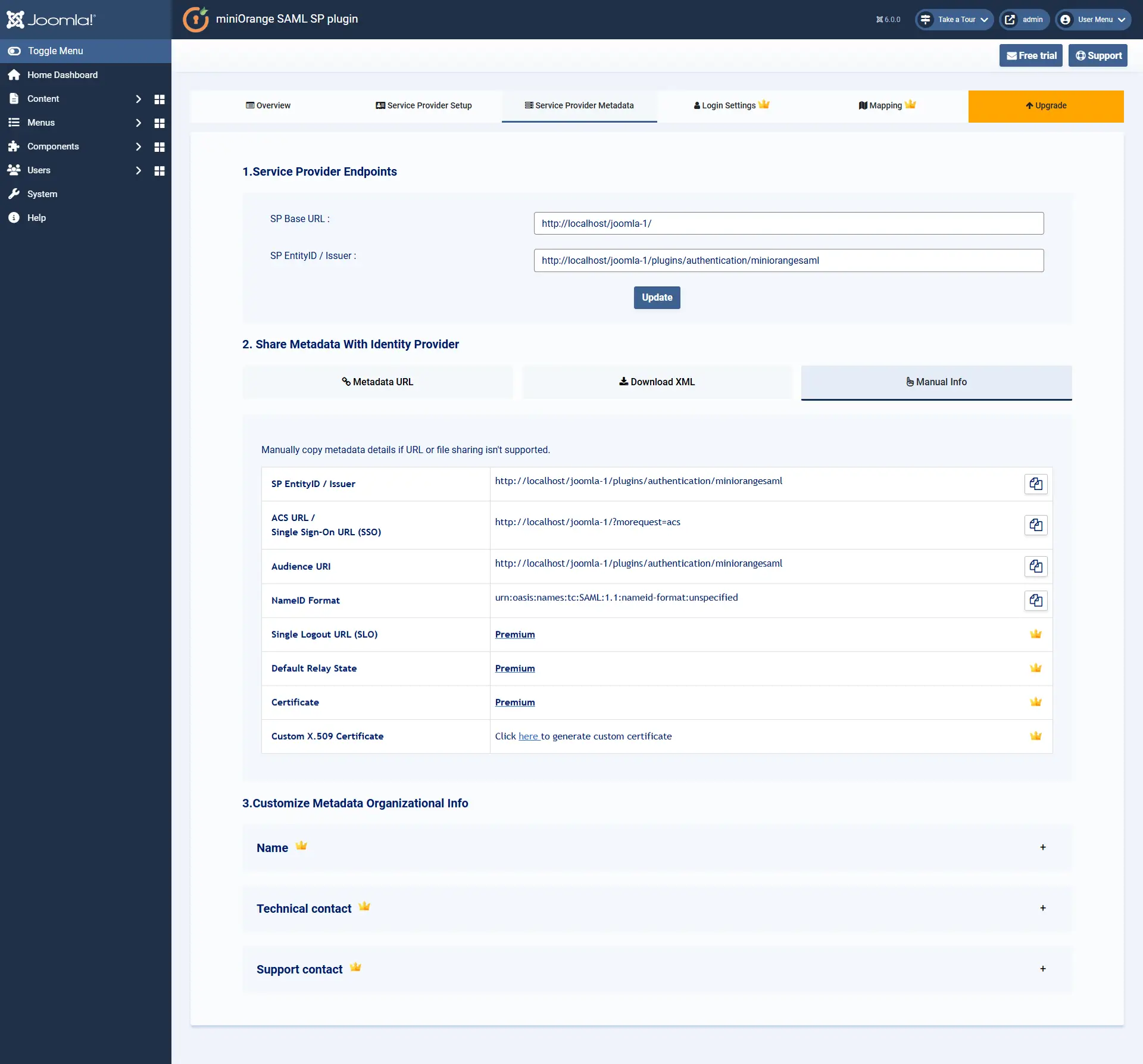
Task: Copy the NameID Format value
Action: pos(1035,600)
